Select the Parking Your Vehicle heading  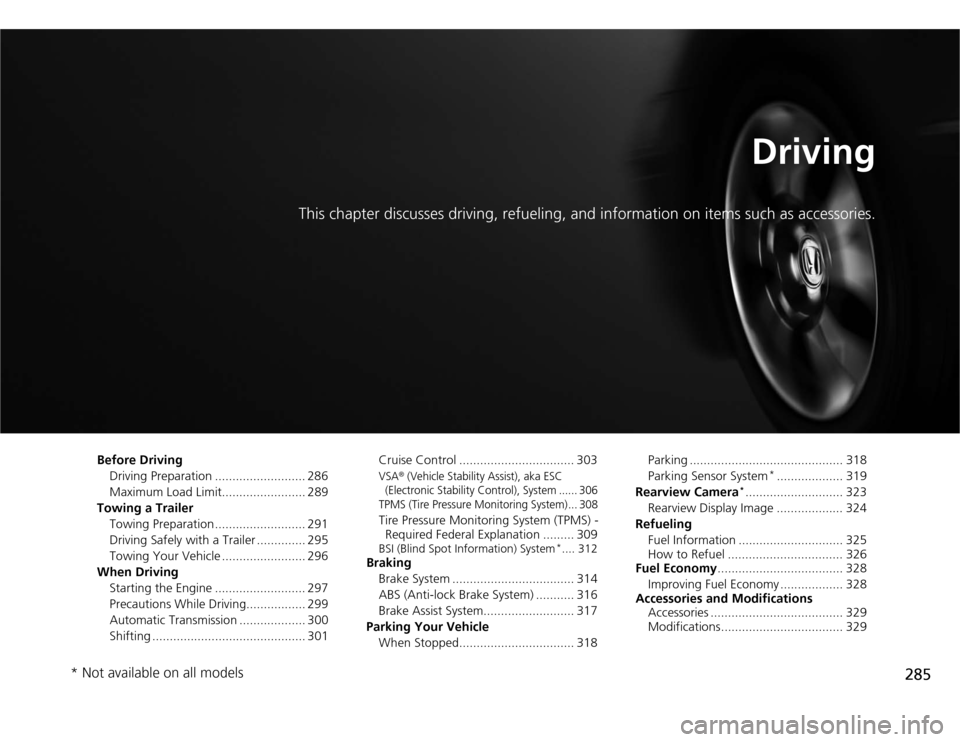[427, 626]
